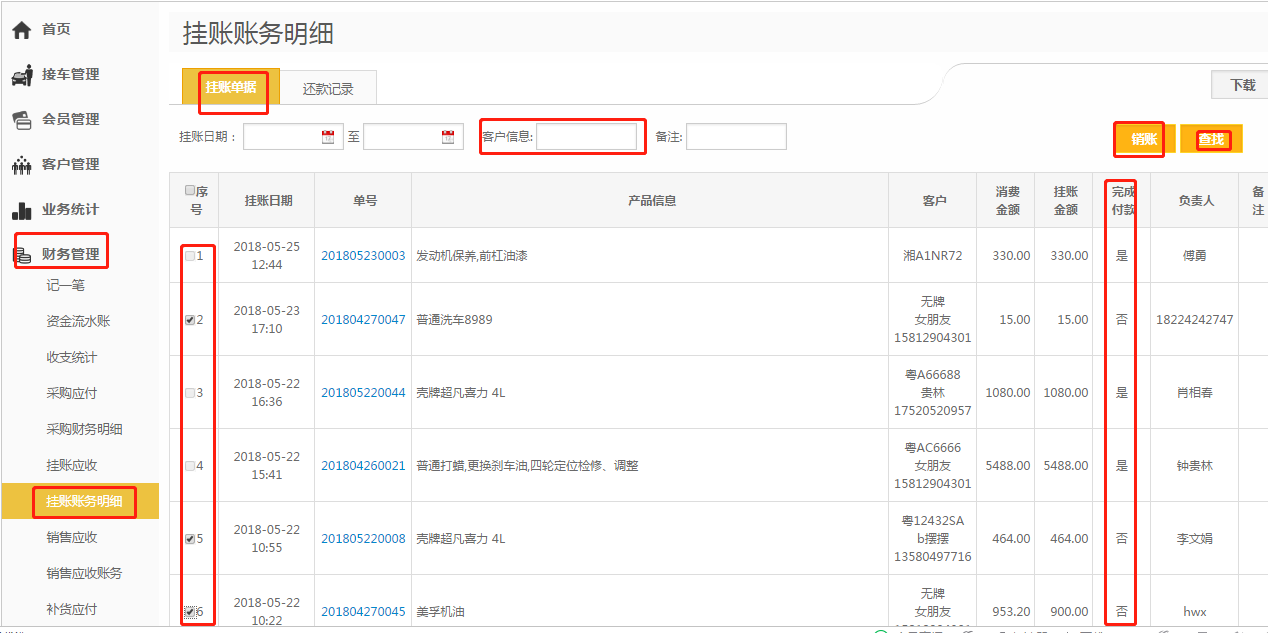Screen dimensions: 1268x633
Task: Open order number link 201805230003
Action: click(363, 256)
